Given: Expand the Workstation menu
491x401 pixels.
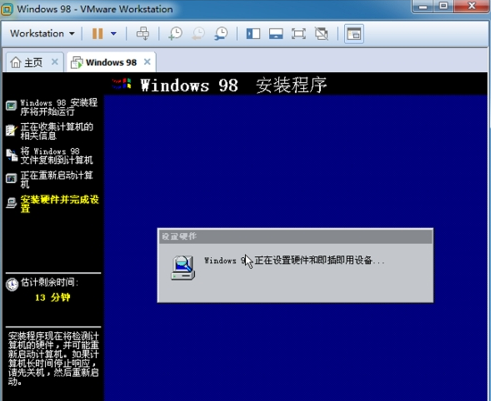Looking at the screenshot, I should (x=42, y=34).
